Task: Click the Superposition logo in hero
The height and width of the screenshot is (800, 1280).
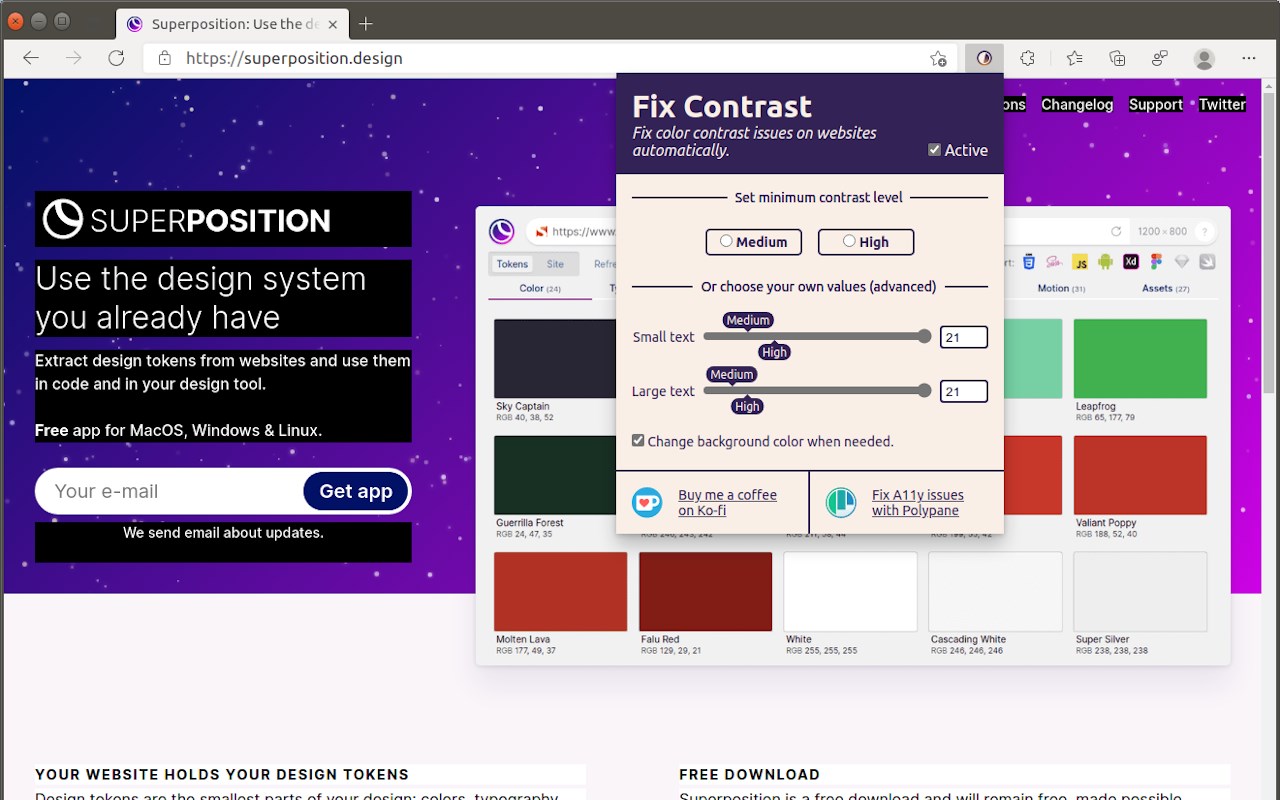Action: pyautogui.click(x=187, y=220)
